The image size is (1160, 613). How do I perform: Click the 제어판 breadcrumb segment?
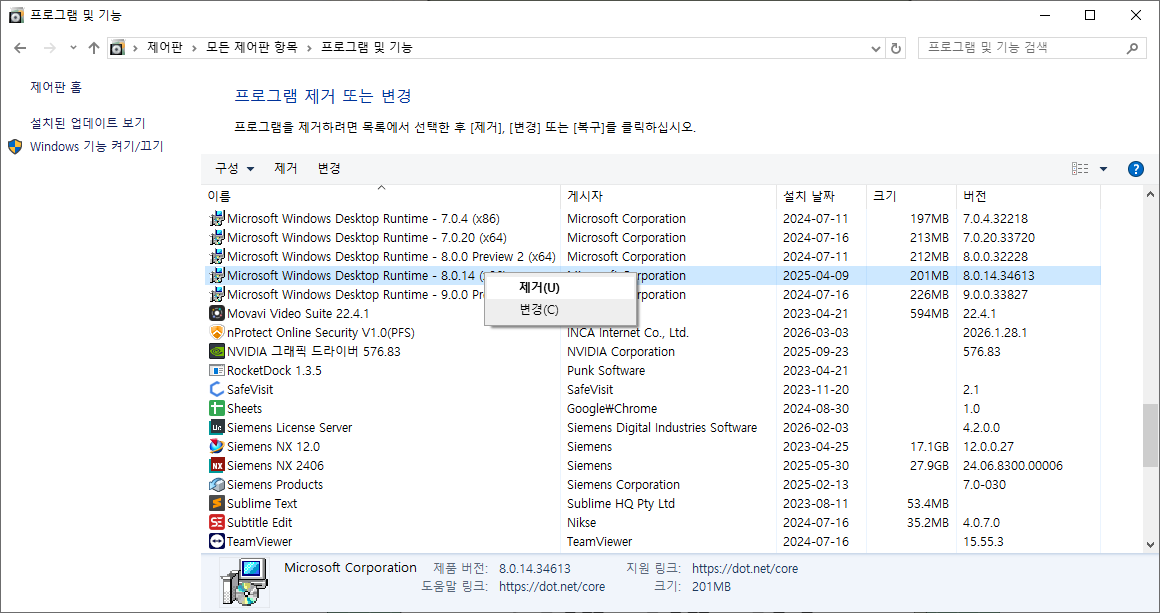164,47
